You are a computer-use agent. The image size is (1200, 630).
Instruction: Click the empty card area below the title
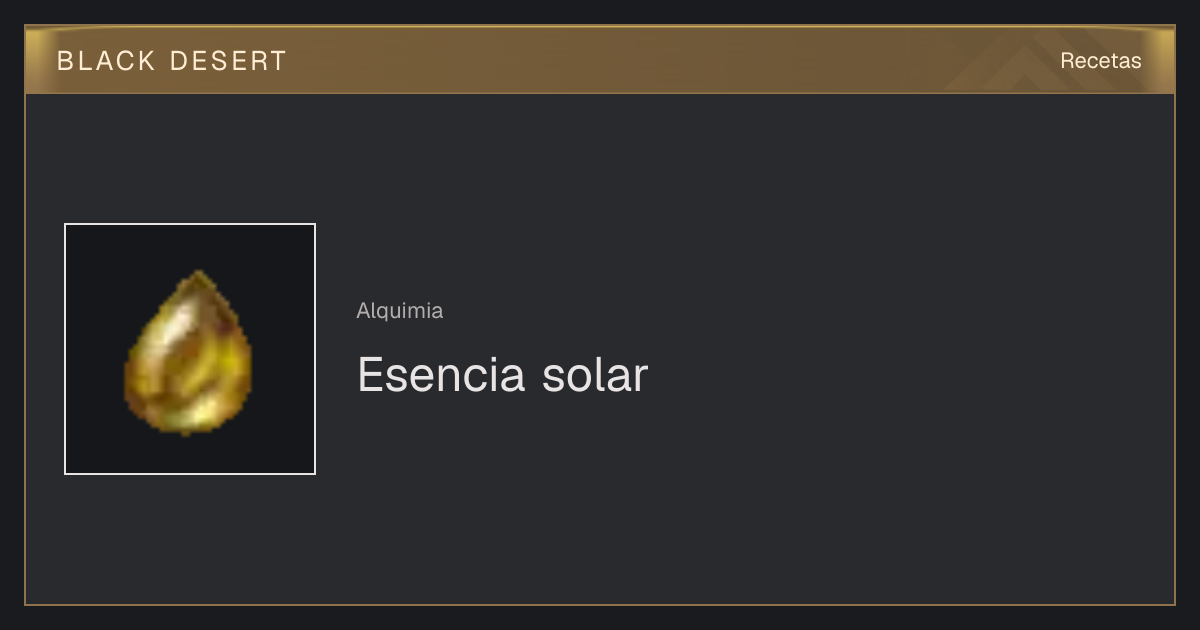click(x=600, y=500)
